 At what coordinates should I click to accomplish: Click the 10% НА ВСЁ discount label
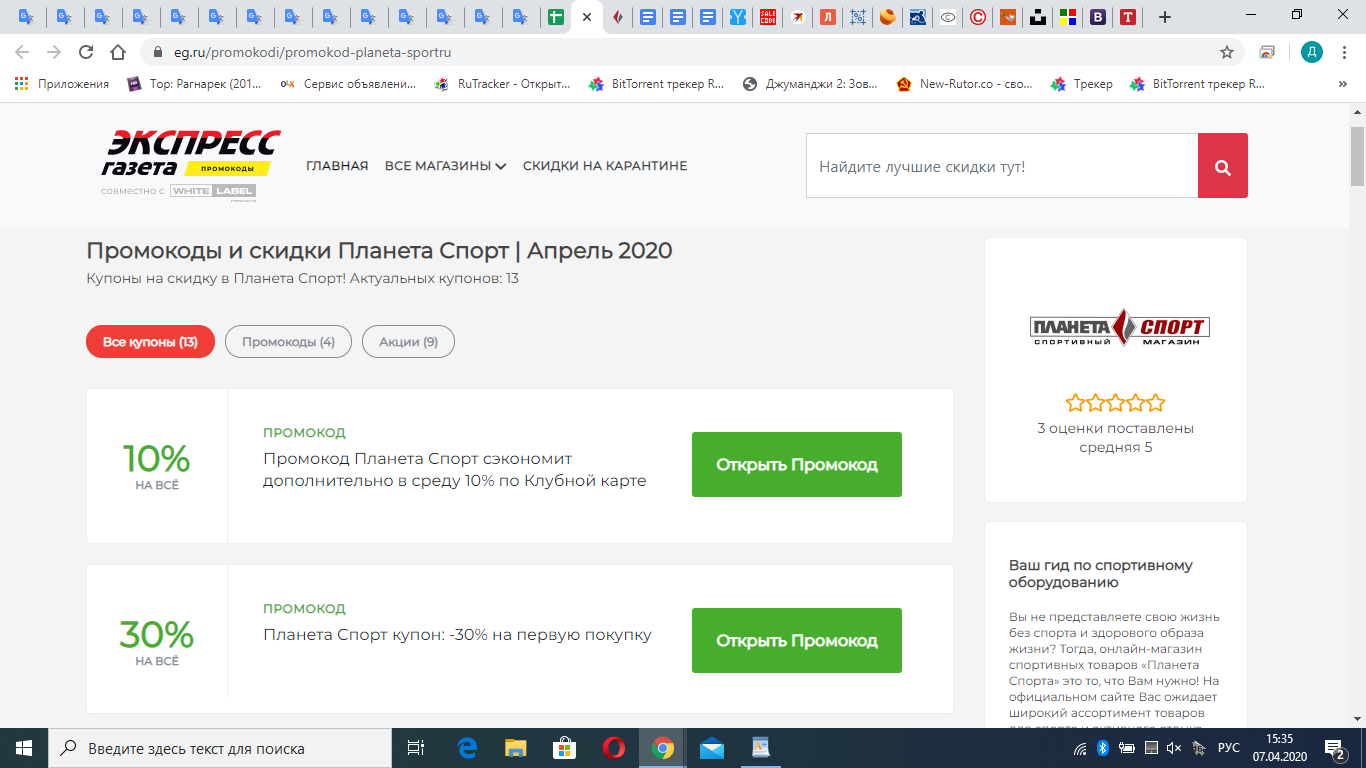(x=157, y=467)
